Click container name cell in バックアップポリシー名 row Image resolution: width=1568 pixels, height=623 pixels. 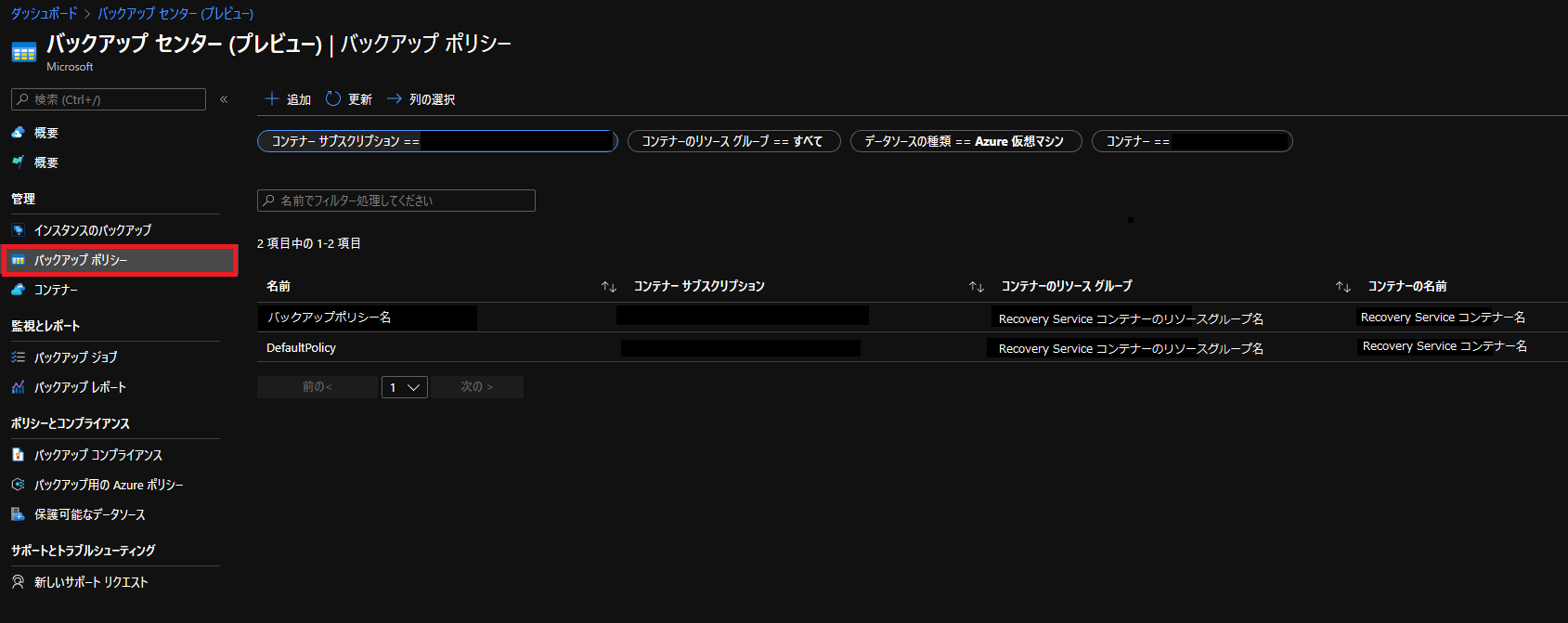pyautogui.click(x=1443, y=318)
